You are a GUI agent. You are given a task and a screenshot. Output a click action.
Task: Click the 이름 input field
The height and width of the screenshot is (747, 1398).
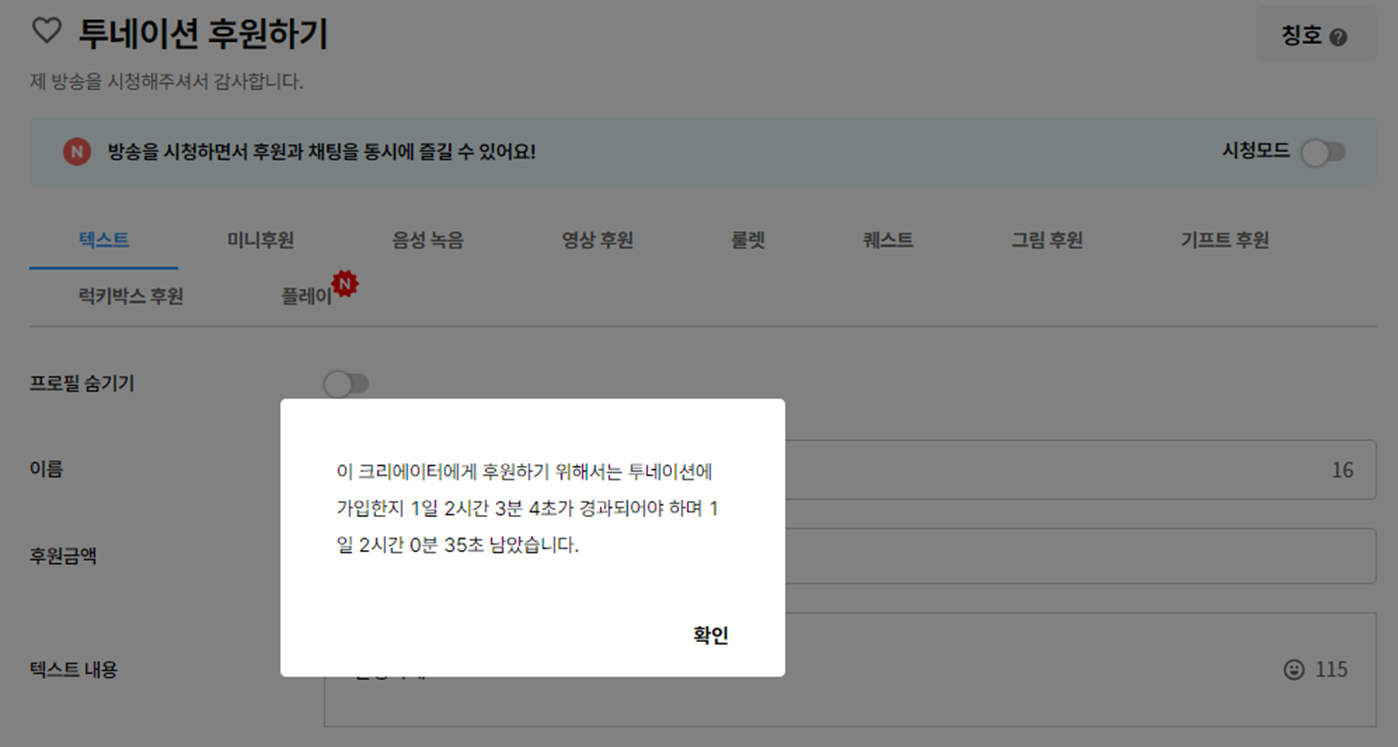click(x=850, y=470)
